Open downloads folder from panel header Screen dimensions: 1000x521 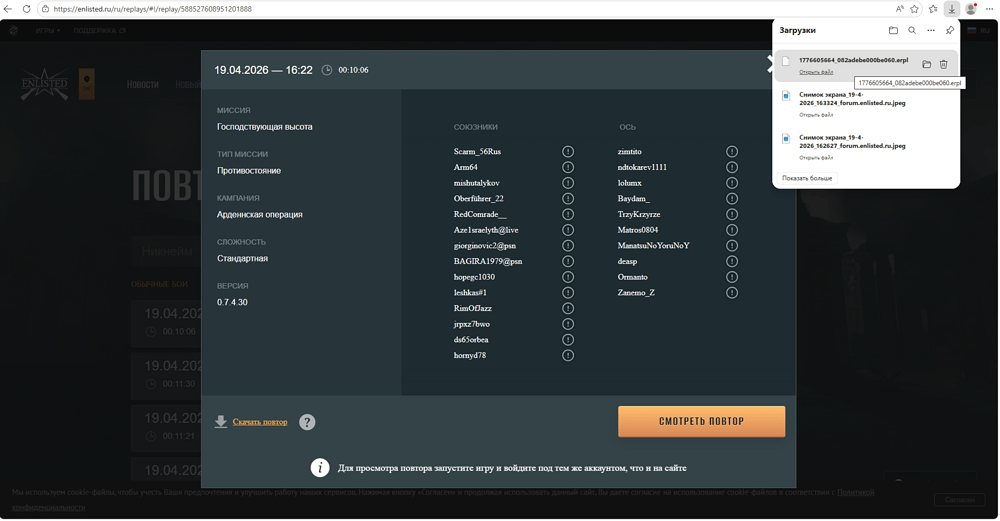click(x=893, y=31)
